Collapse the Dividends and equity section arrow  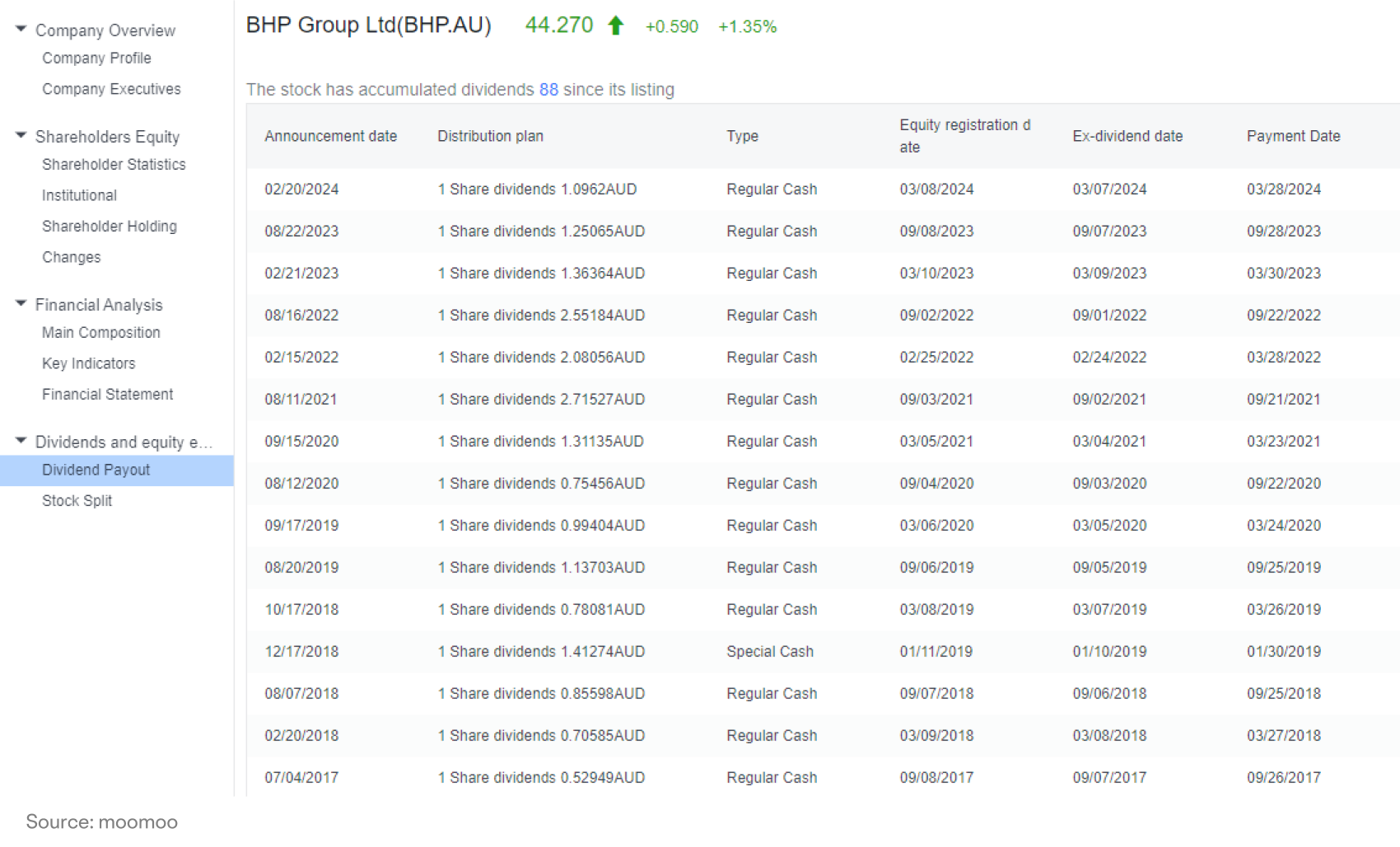pyautogui.click(x=21, y=441)
